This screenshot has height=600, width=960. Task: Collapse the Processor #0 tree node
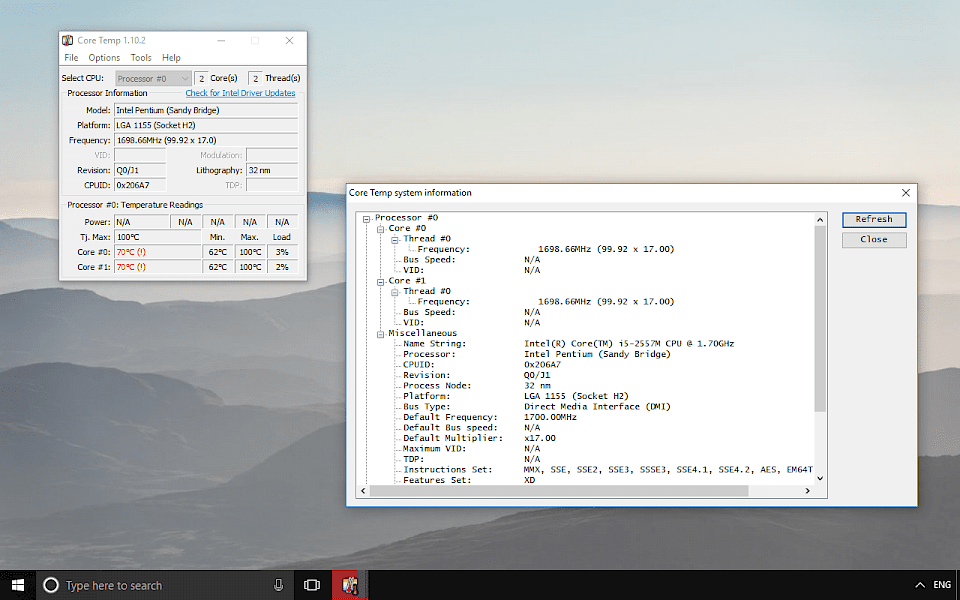tap(366, 219)
